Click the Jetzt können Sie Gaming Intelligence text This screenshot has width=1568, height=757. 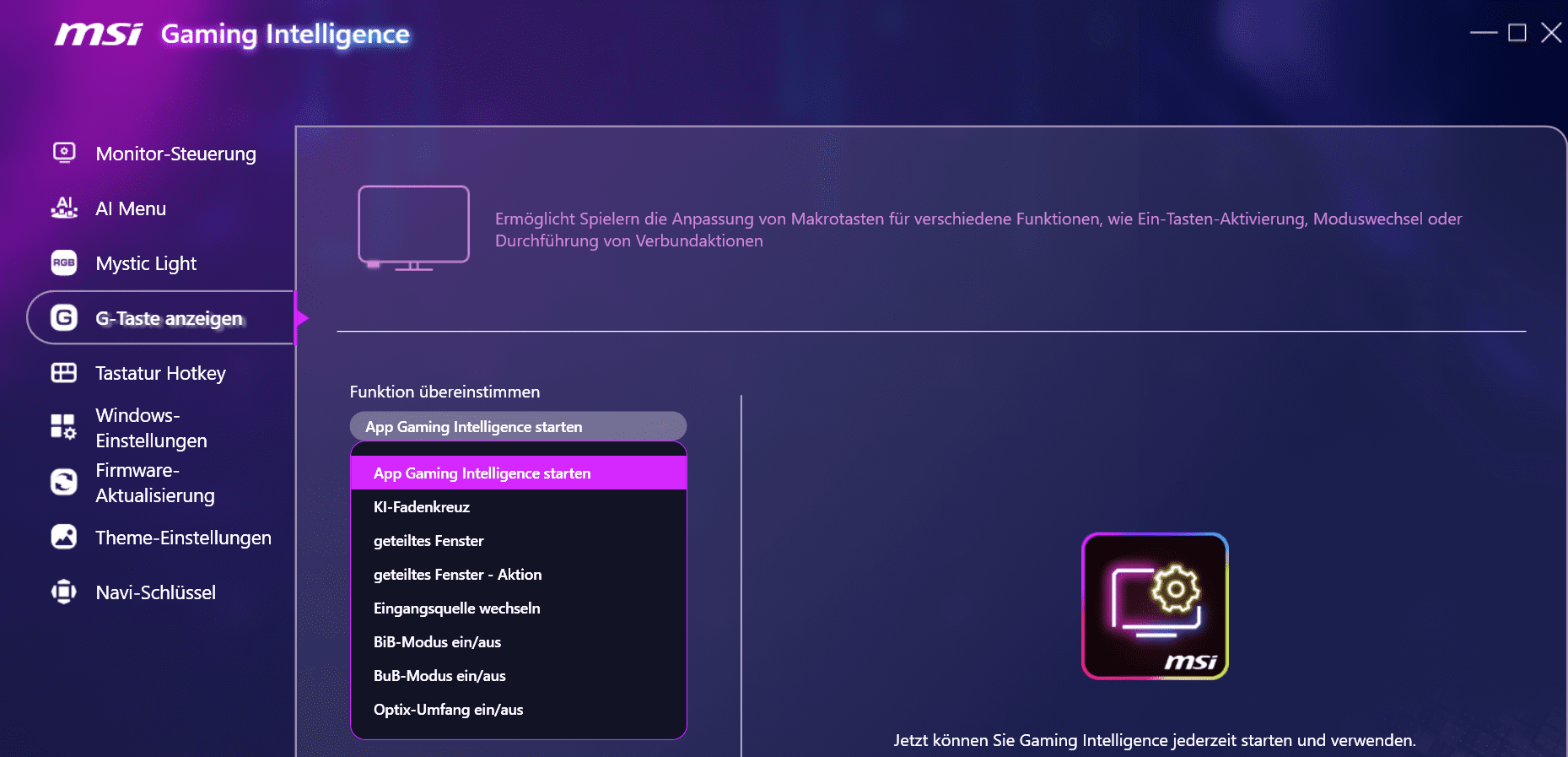click(x=1155, y=740)
